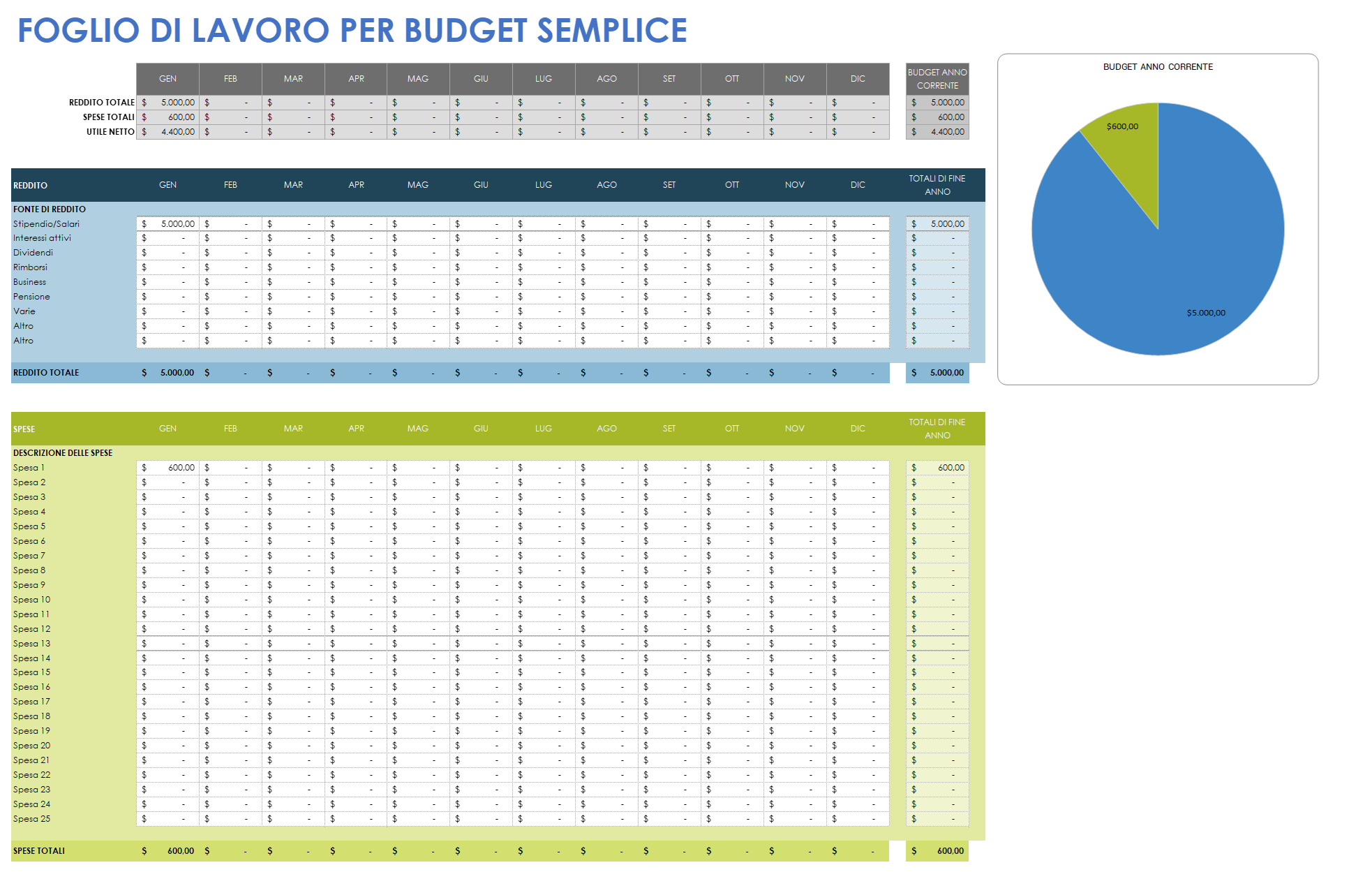This screenshot has width=1372, height=872.
Task: Click the Stipendio/Salari GEN cell with 5.000,00
Action: pyautogui.click(x=168, y=224)
